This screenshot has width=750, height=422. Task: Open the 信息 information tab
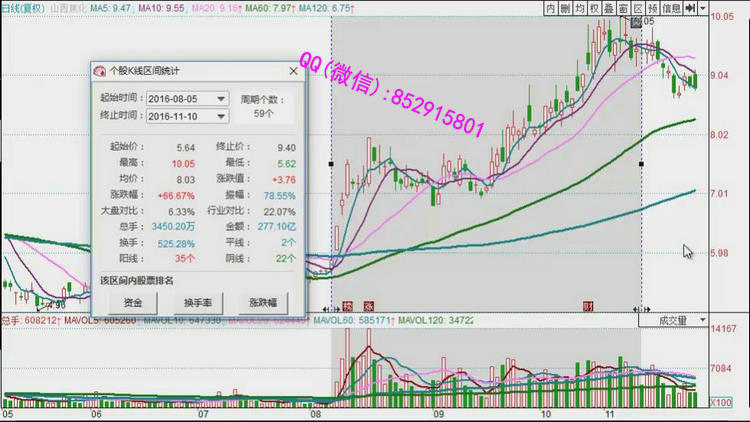tap(672, 8)
